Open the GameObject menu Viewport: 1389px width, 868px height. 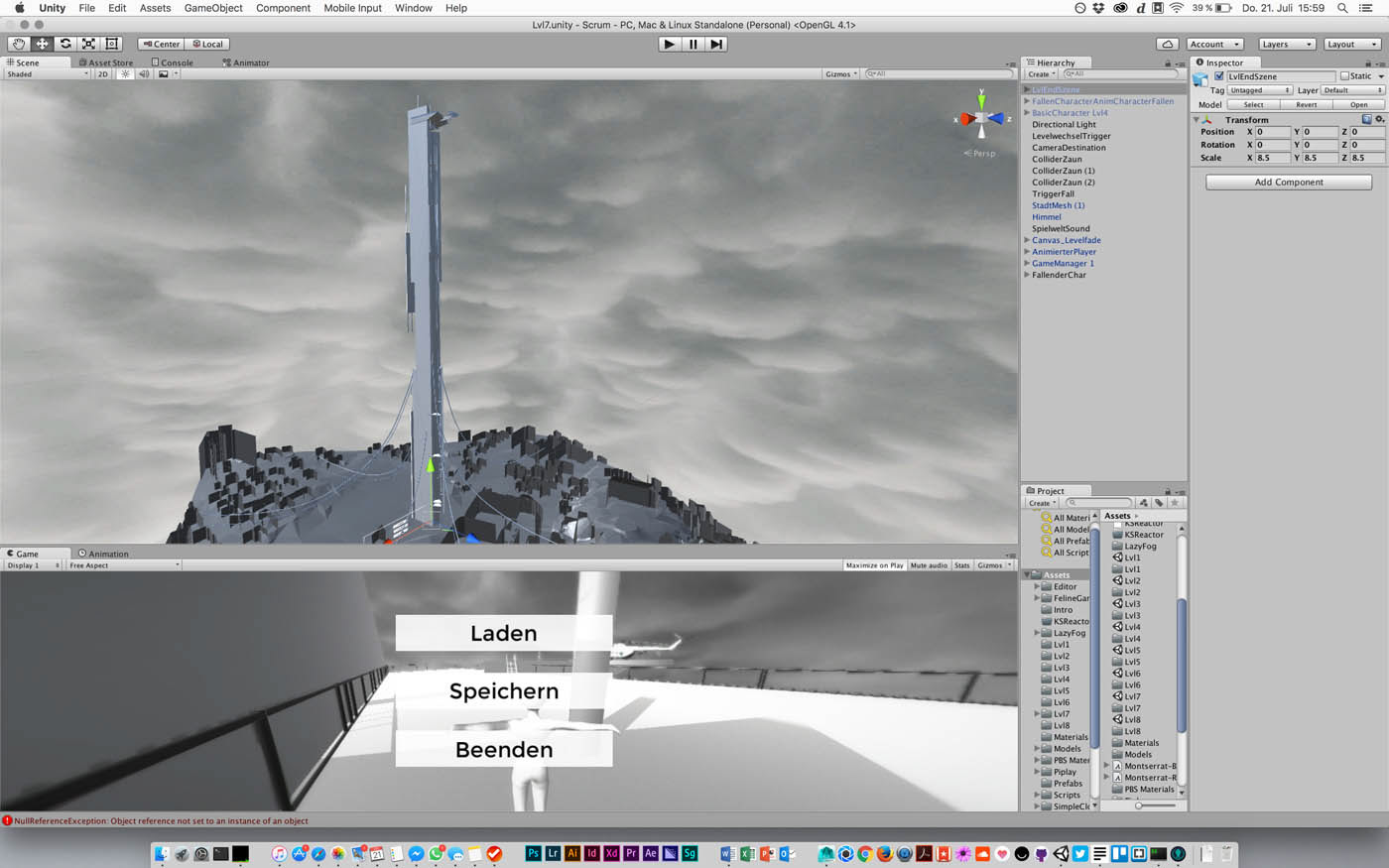(213, 8)
